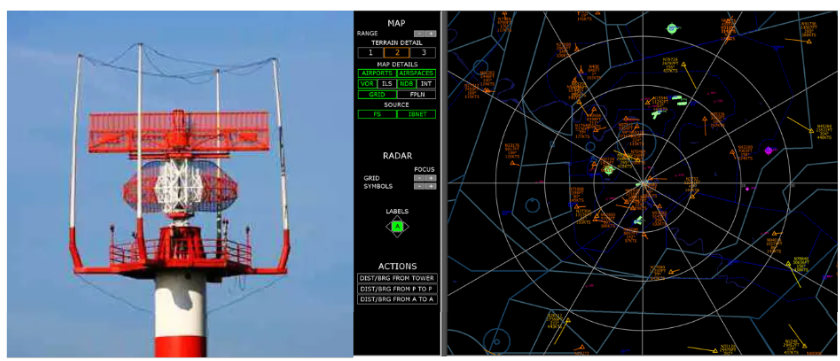Select IBNET as data source
840x361 pixels.
click(416, 114)
